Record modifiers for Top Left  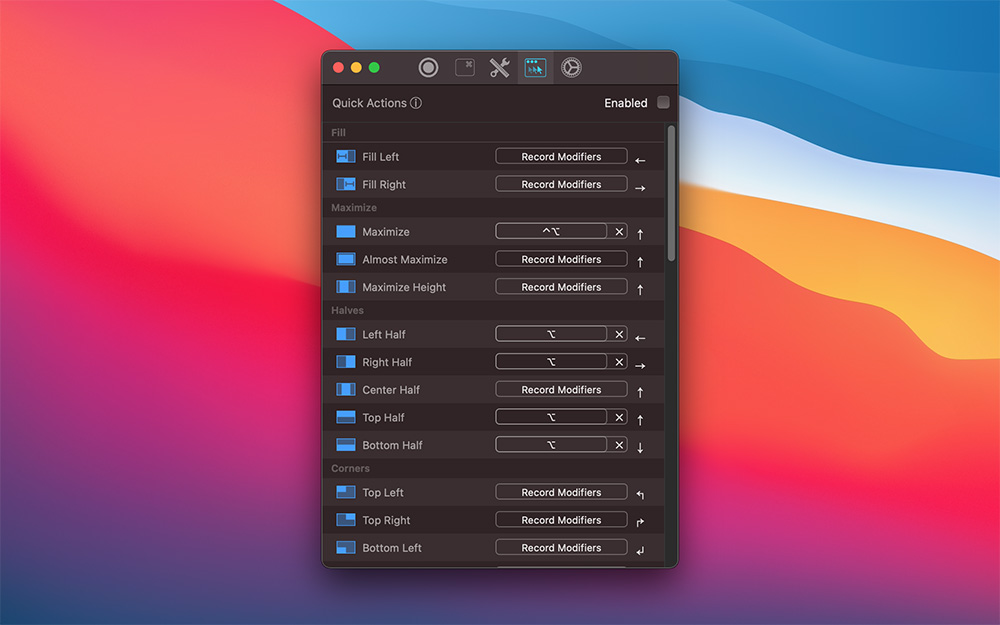561,492
